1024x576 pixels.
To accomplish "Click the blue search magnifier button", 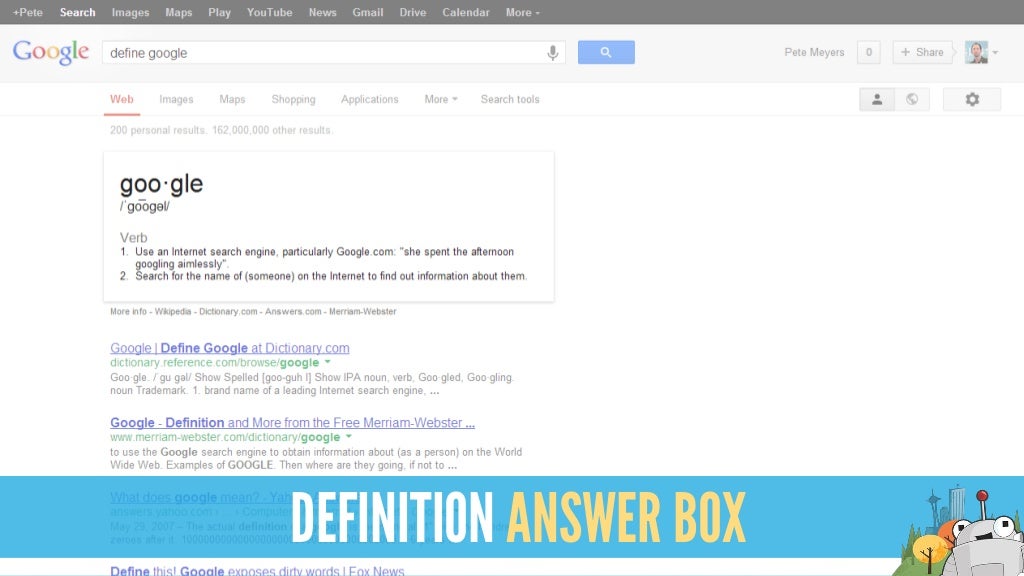I will [606, 52].
